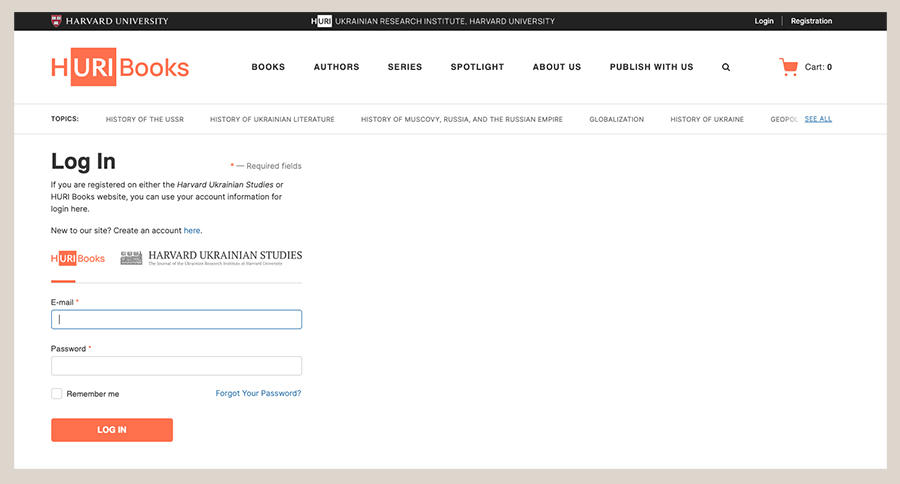The width and height of the screenshot is (900, 484).
Task: Click Registration in the top bar
Action: coord(811,21)
